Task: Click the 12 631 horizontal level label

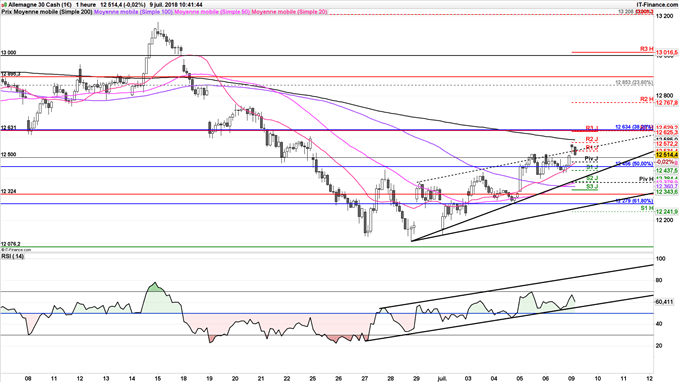Action: click(x=8, y=128)
